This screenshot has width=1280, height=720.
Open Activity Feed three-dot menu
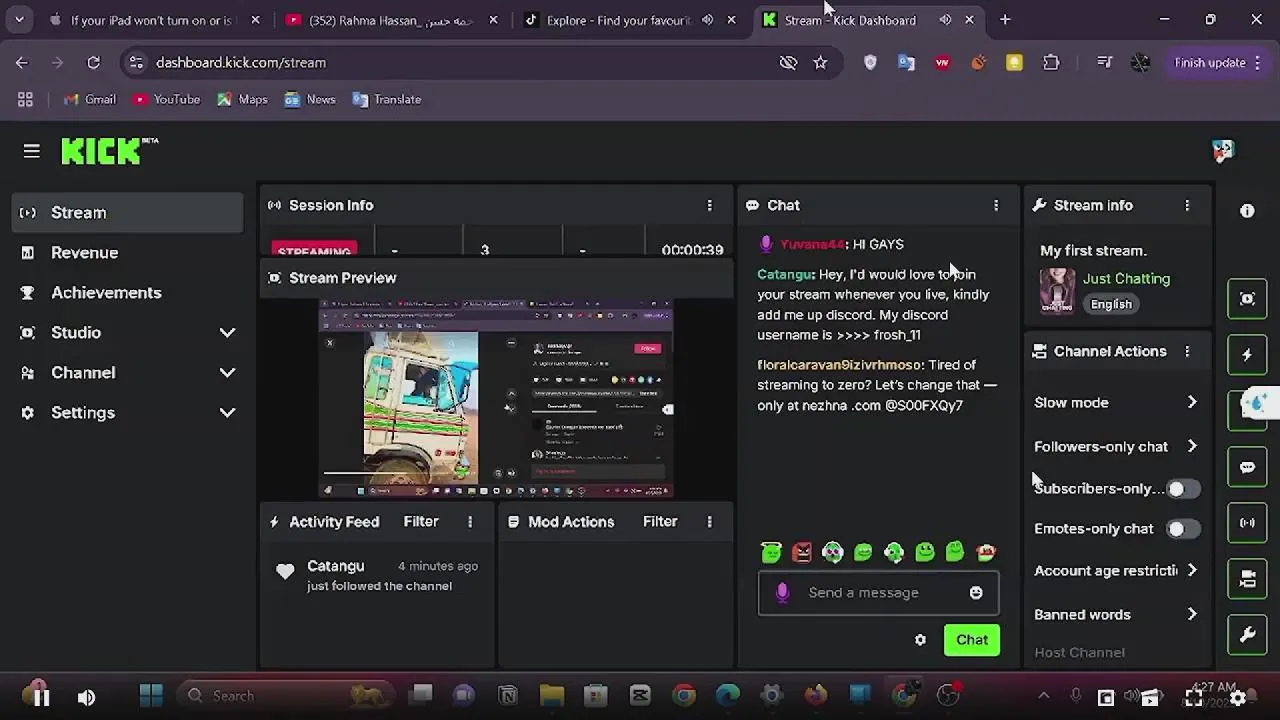[x=470, y=521]
